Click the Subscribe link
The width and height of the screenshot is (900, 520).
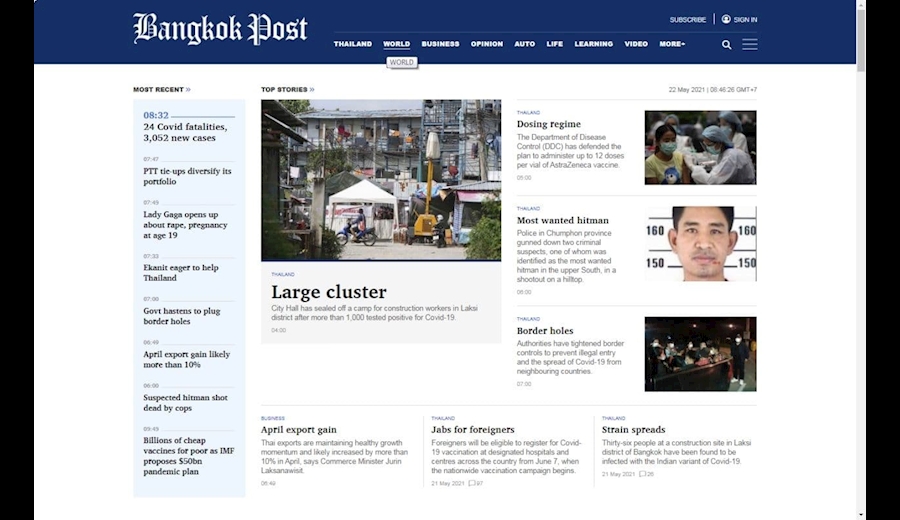(687, 20)
